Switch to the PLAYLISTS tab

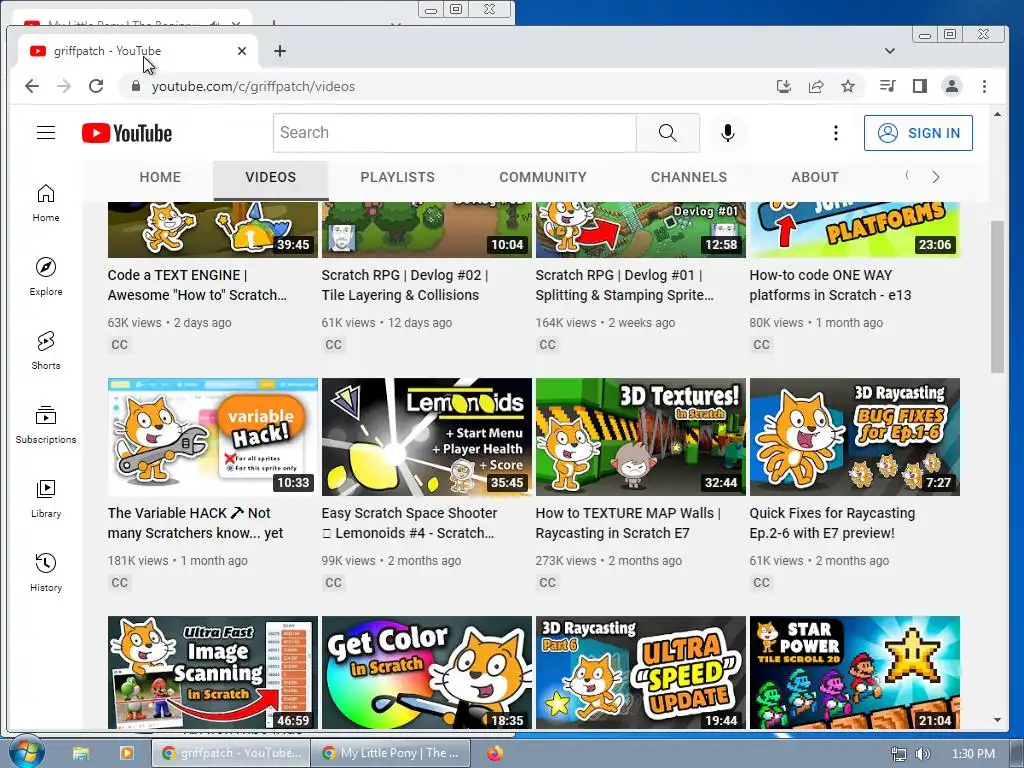click(397, 177)
